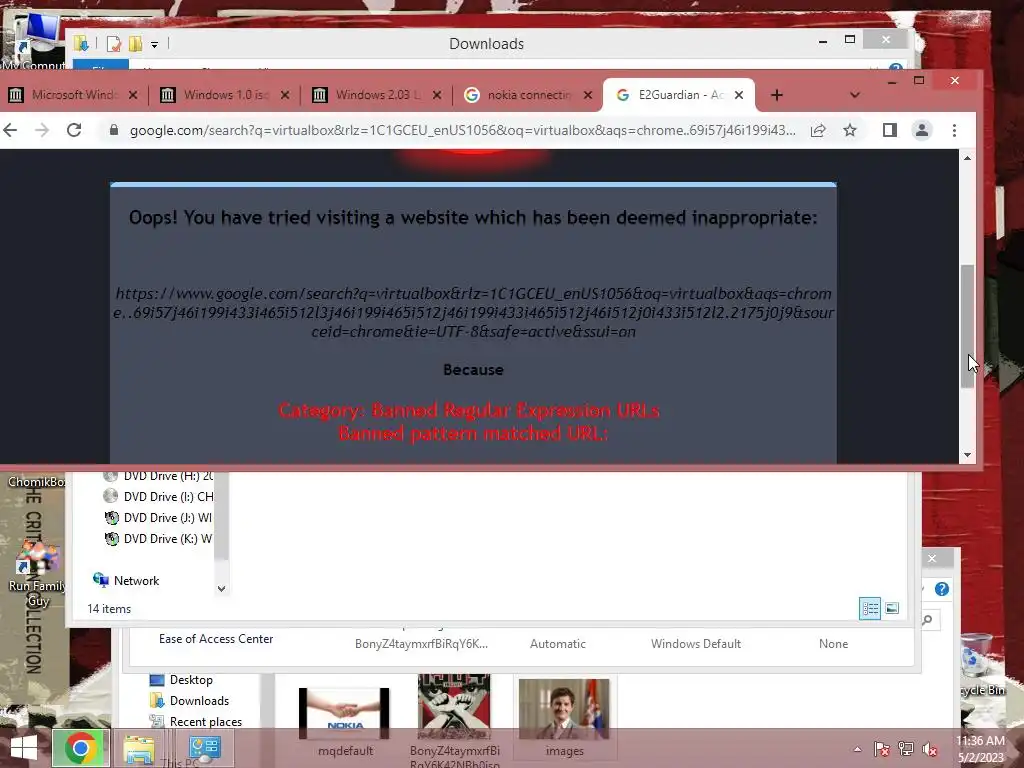Select DVD Drive (J:) in tree
Image resolution: width=1024 pixels, height=768 pixels.
(159, 518)
